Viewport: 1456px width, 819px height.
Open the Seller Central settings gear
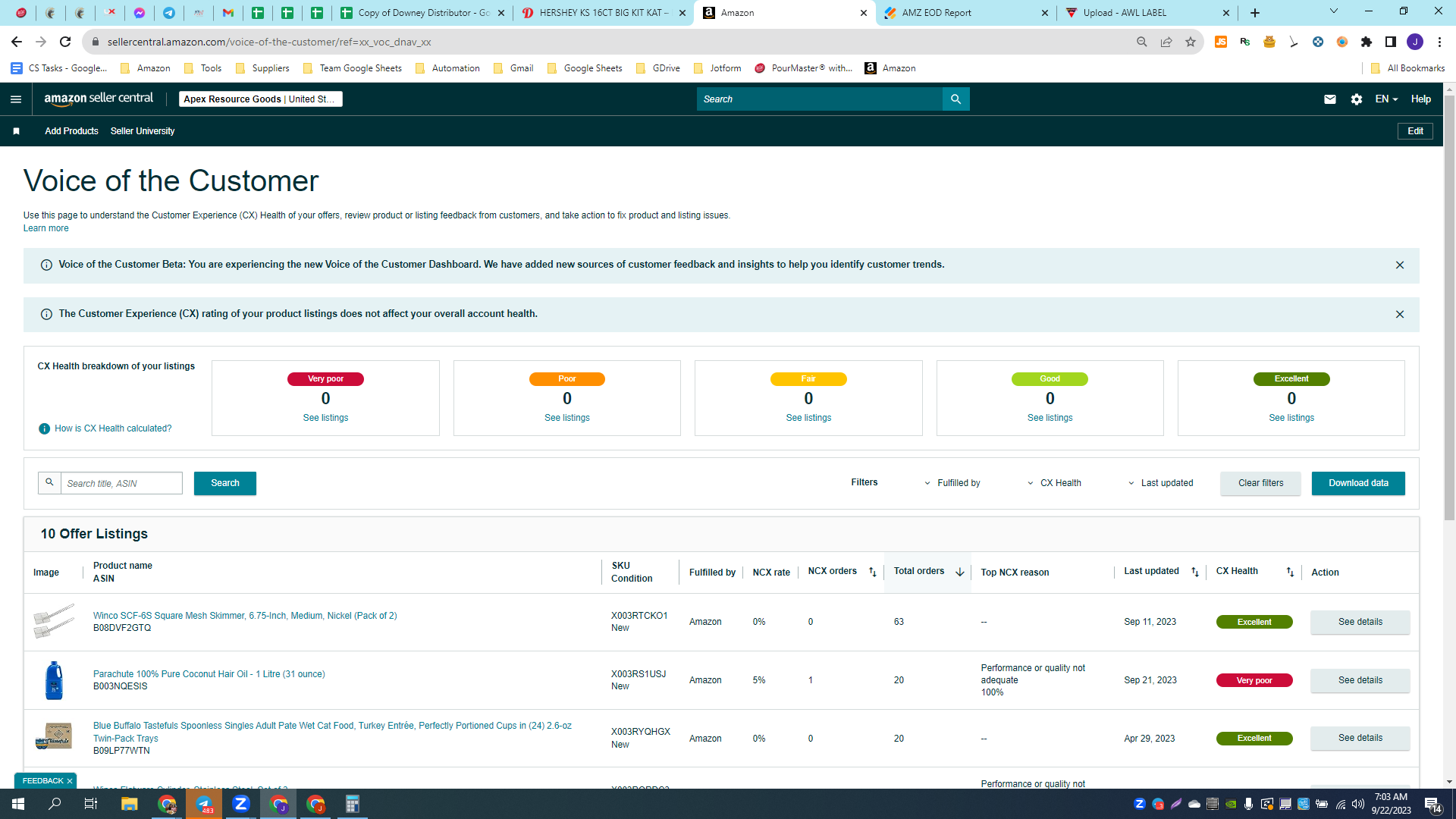tap(1357, 99)
